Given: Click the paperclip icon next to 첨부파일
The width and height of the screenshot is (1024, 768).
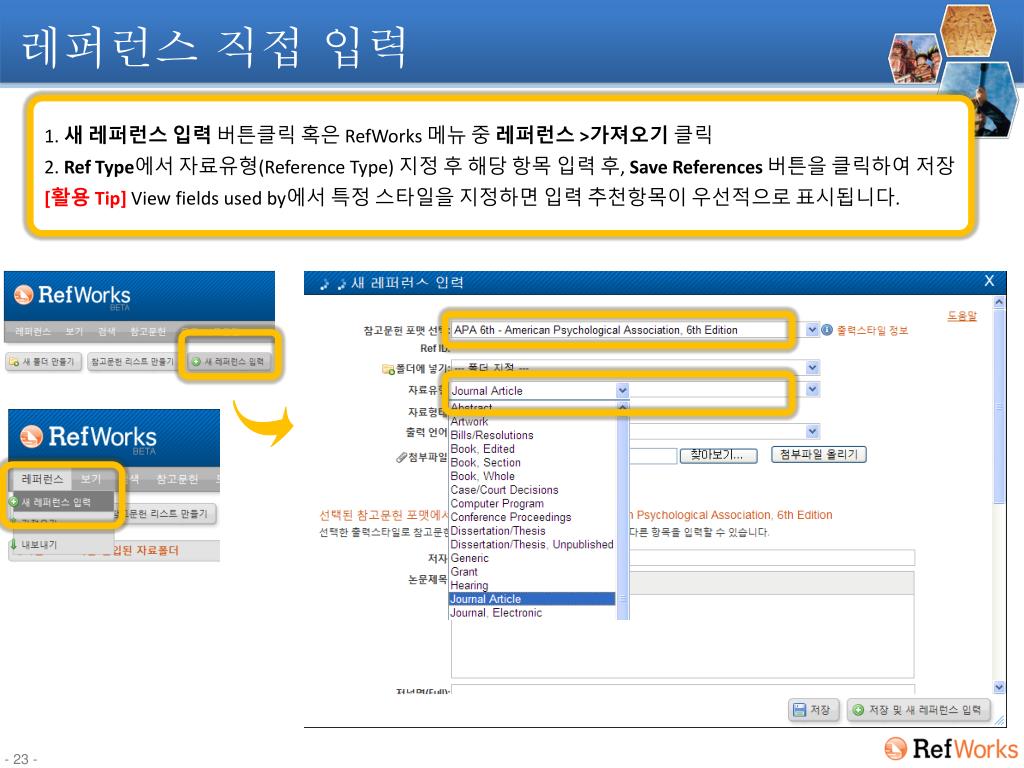Looking at the screenshot, I should [401, 458].
